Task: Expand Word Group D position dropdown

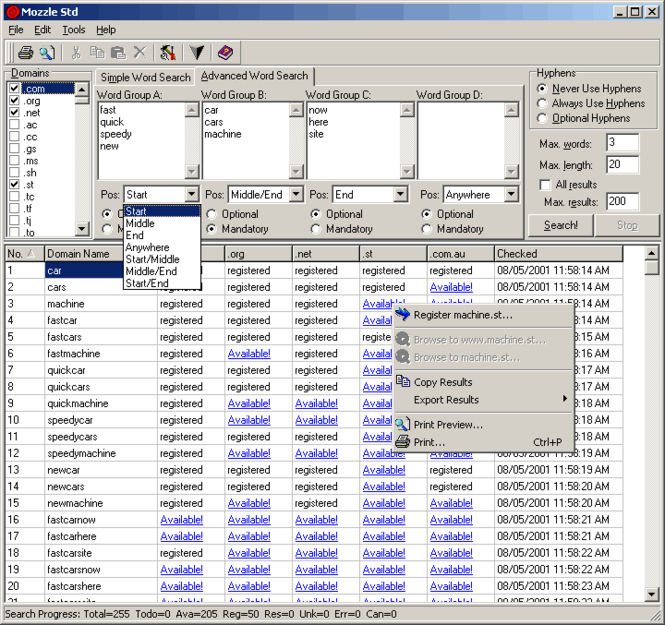Action: [511, 195]
